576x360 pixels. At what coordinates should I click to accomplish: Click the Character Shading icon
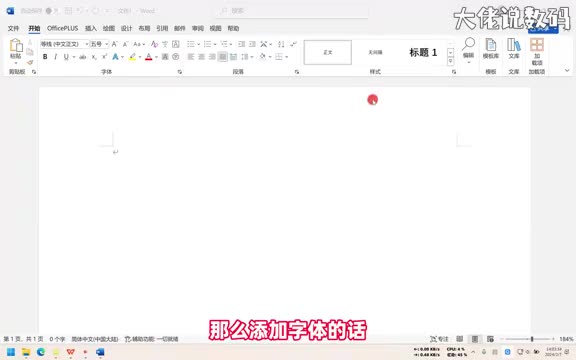click(165, 57)
